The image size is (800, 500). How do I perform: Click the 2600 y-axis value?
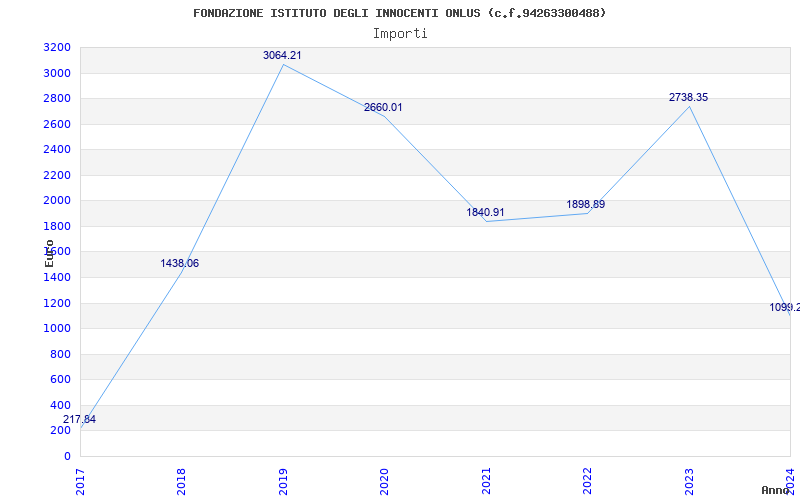[x=57, y=124]
